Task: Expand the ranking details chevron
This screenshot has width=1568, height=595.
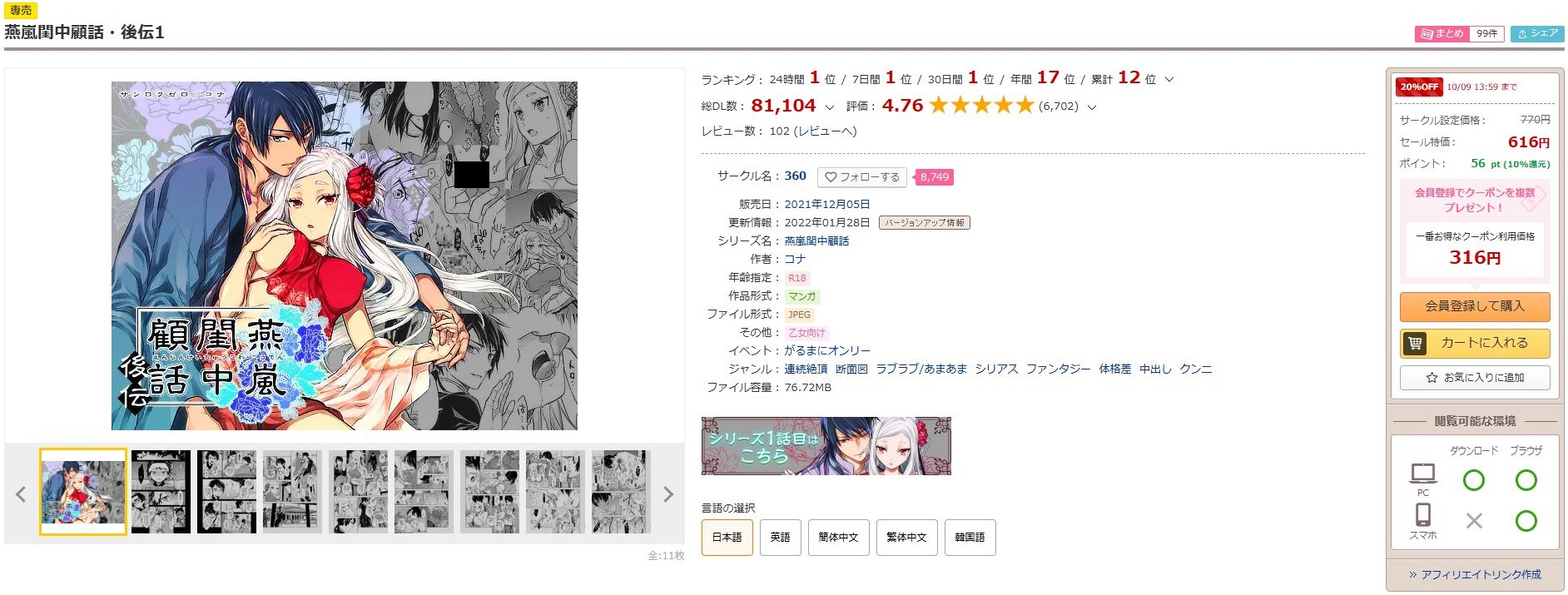Action: click(x=1169, y=80)
